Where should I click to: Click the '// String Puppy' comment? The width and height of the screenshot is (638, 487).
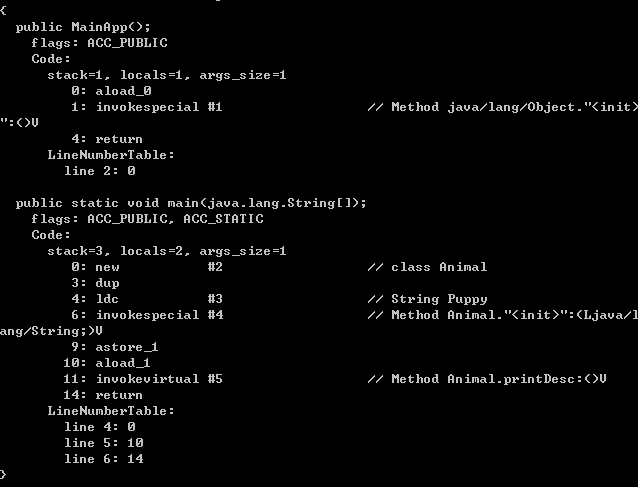pyautogui.click(x=427, y=299)
